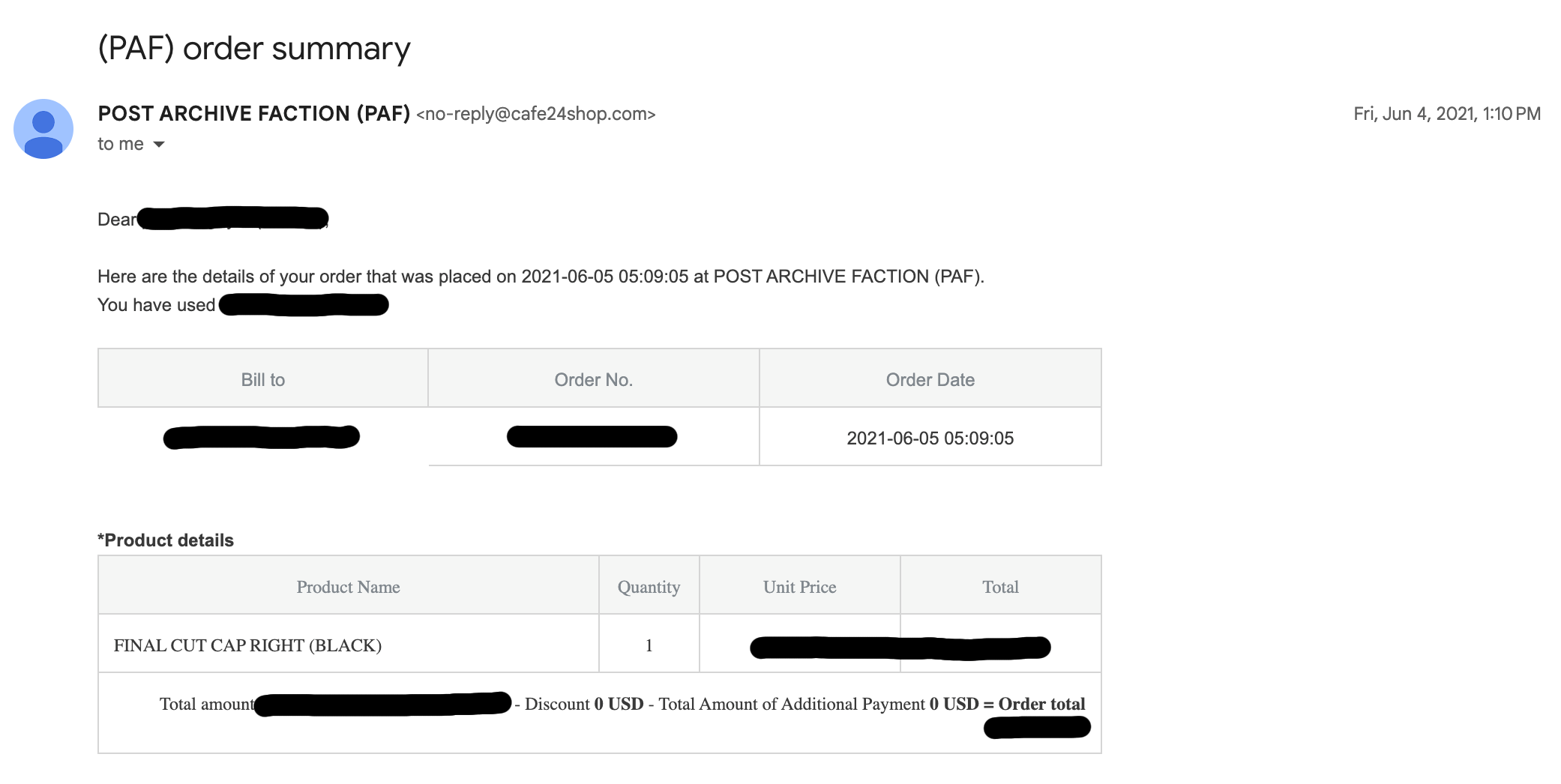
Task: Click the order date value 2021-06-05 05:09:05 cell
Action: click(x=930, y=438)
